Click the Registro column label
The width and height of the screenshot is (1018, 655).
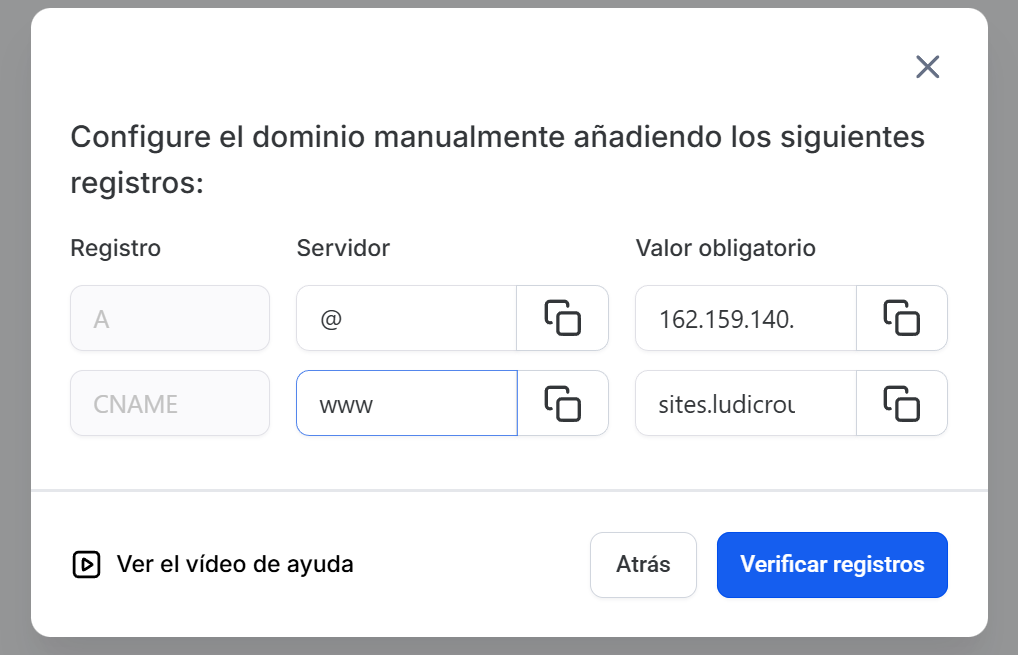[x=115, y=248]
